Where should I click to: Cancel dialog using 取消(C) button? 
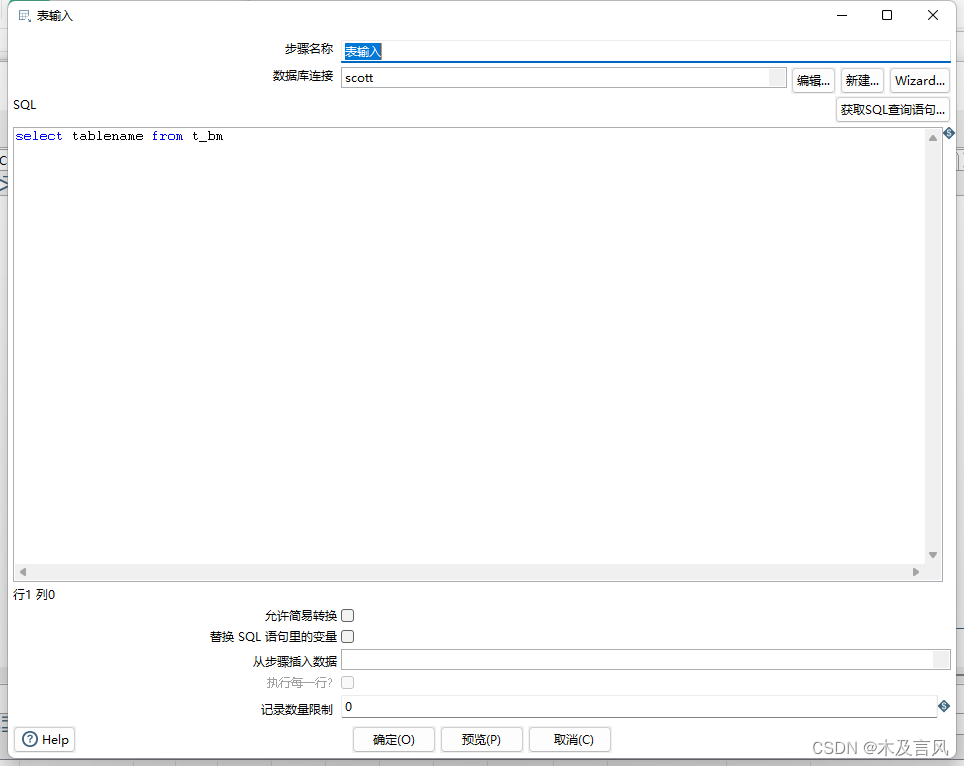[570, 740]
